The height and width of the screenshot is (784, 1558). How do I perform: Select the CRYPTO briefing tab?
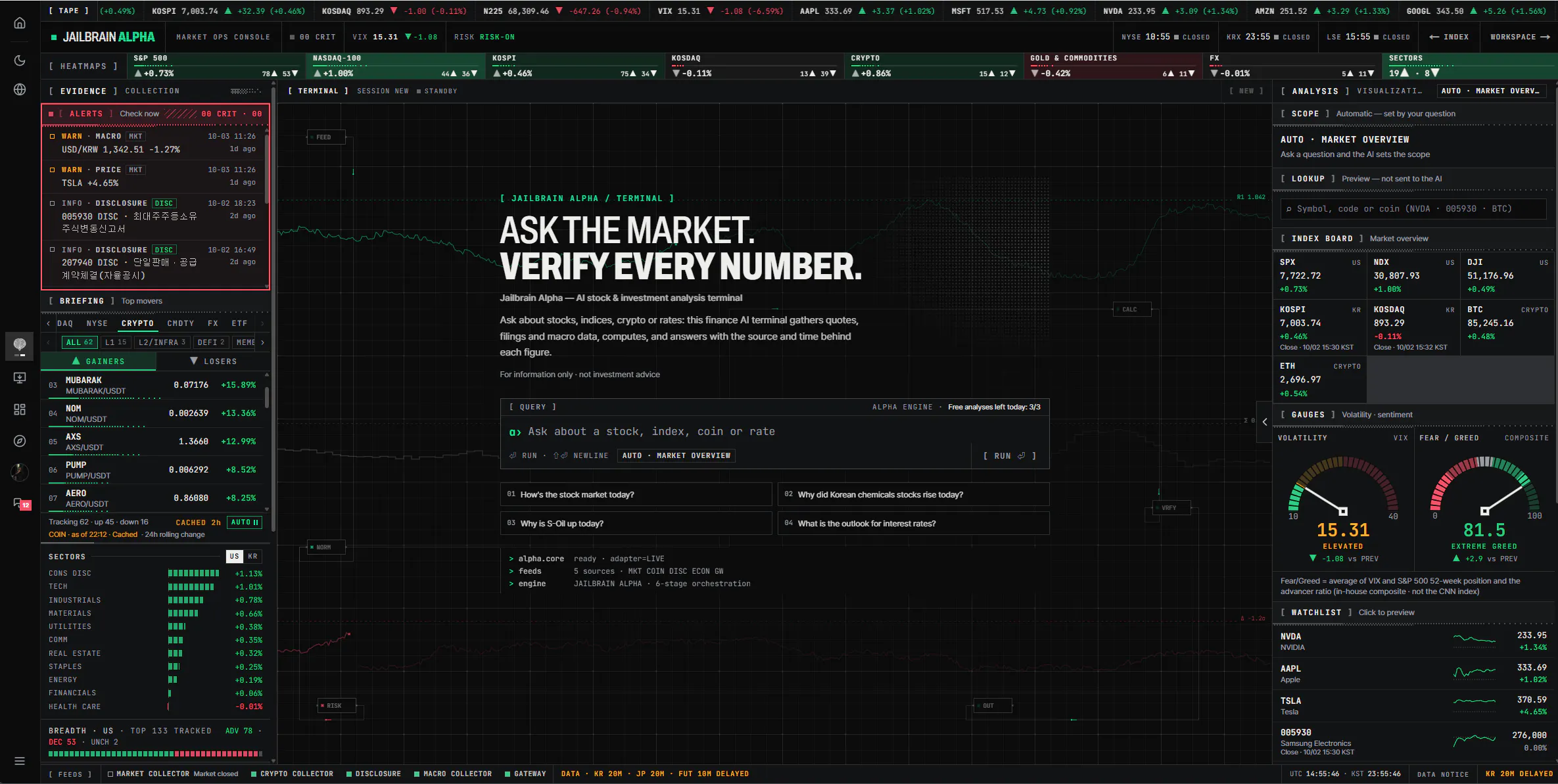(137, 323)
